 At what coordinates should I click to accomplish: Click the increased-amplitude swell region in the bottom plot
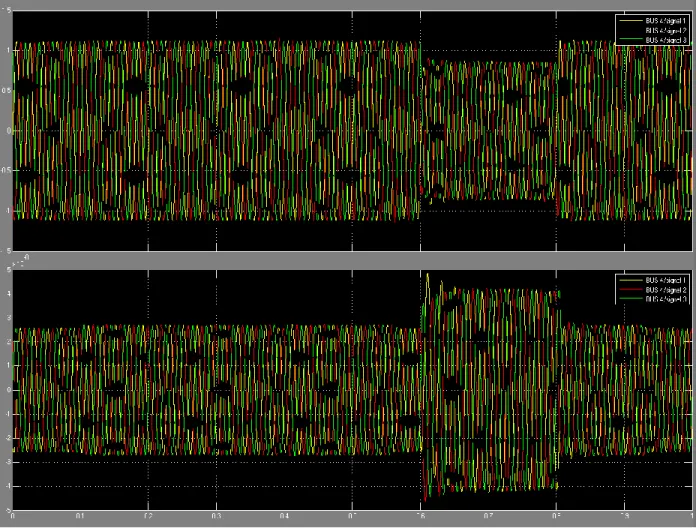[x=488, y=390]
